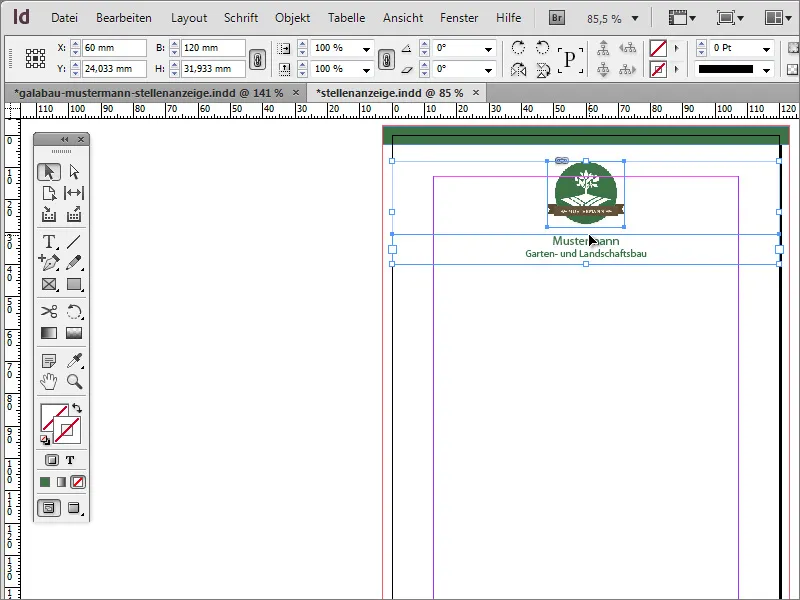This screenshot has width=800, height=600.
Task: Flip selection vertically
Action: (543, 69)
